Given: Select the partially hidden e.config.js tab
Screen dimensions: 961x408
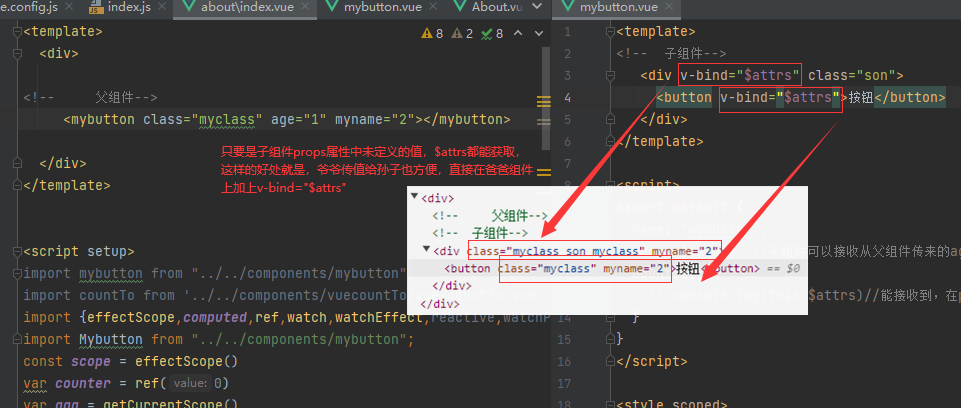Looking at the screenshot, I should tap(28, 7).
